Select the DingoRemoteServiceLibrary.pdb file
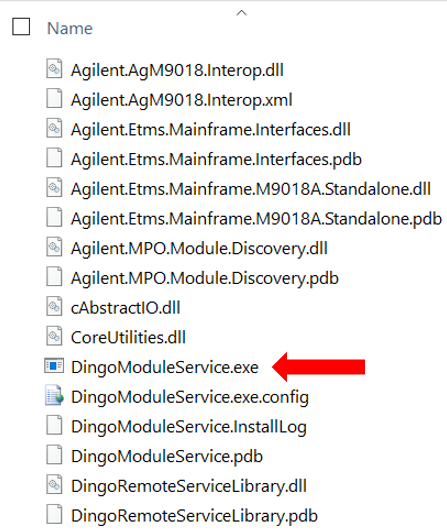The height and width of the screenshot is (530, 447). pos(194,516)
